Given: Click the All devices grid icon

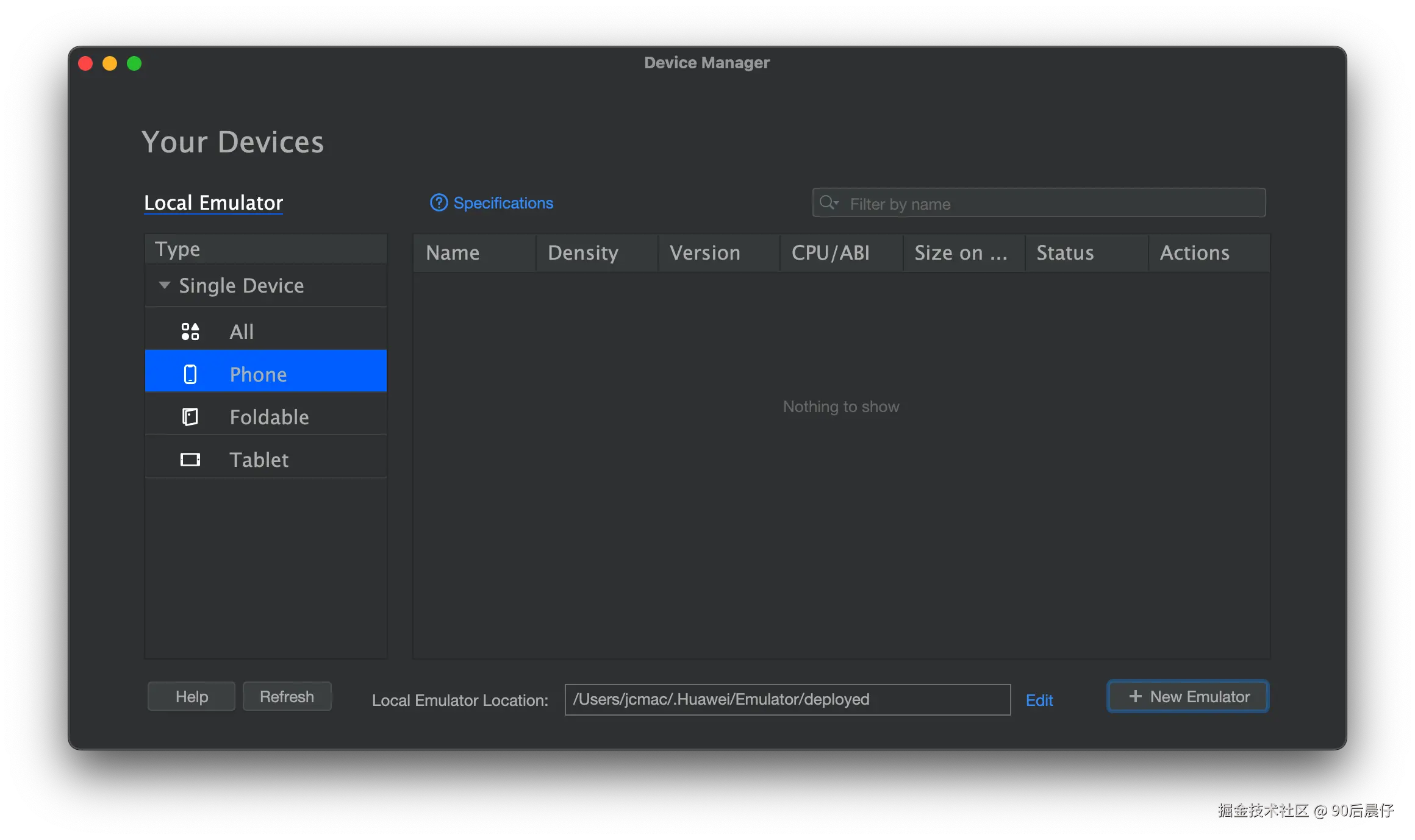Looking at the screenshot, I should tap(190, 332).
